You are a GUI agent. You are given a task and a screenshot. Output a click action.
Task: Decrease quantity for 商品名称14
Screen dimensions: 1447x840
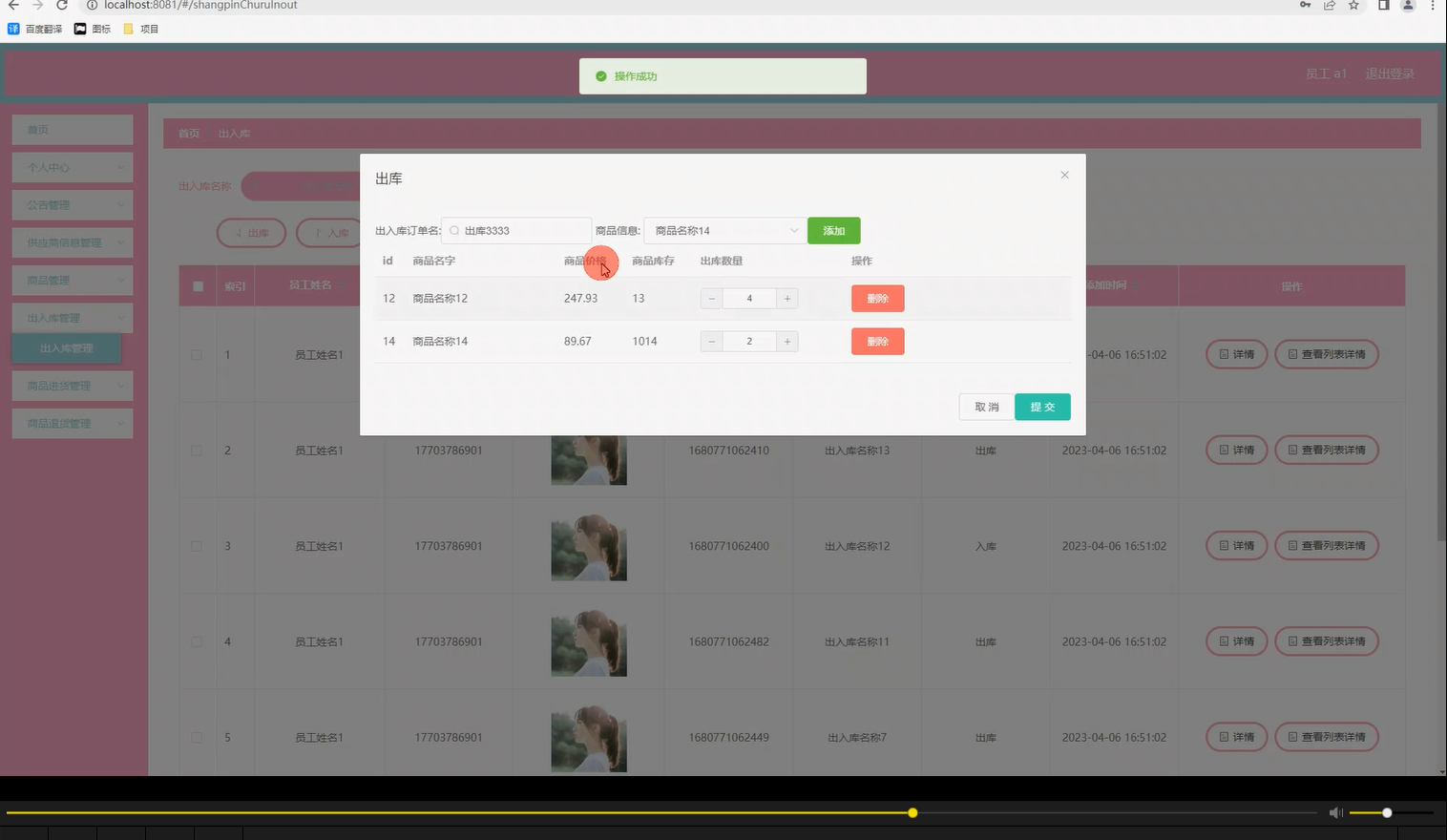711,342
